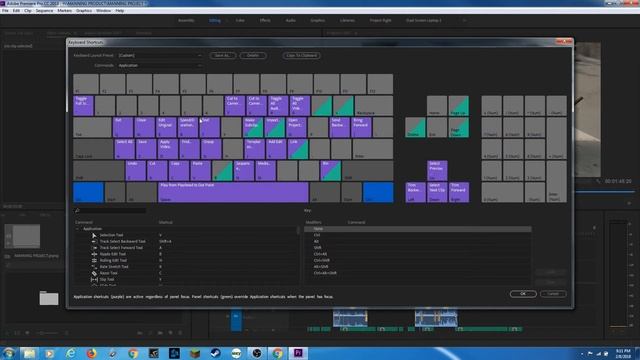Select the Toggle Full Screen key
The image size is (640, 360).
(83, 106)
